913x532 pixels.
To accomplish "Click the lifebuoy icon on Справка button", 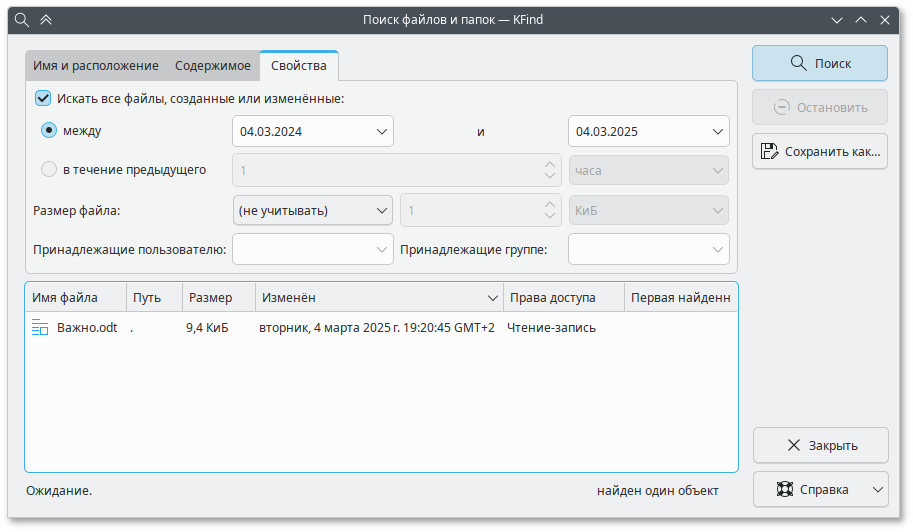I will coord(785,490).
